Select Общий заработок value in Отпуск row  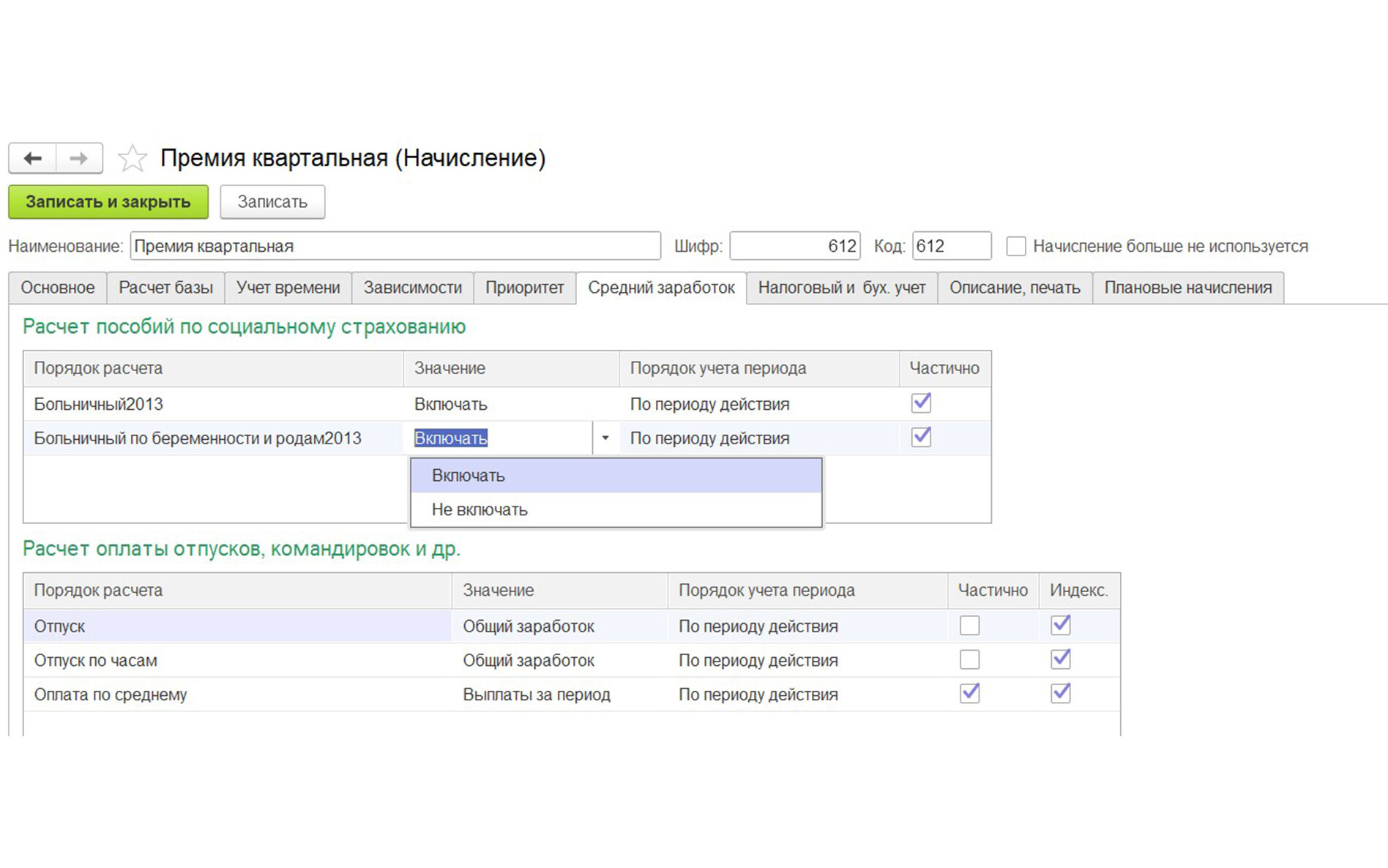pyautogui.click(x=529, y=626)
